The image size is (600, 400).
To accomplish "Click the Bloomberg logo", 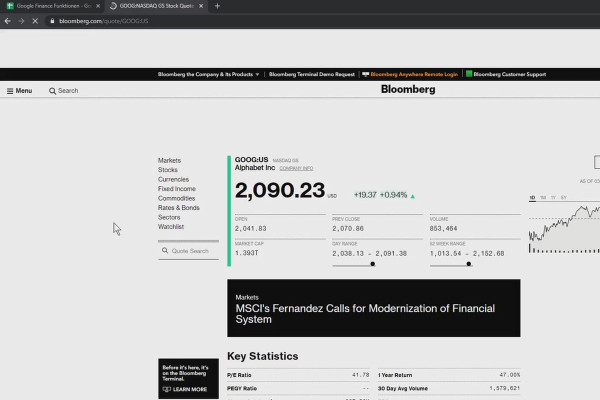I will 408,89.
